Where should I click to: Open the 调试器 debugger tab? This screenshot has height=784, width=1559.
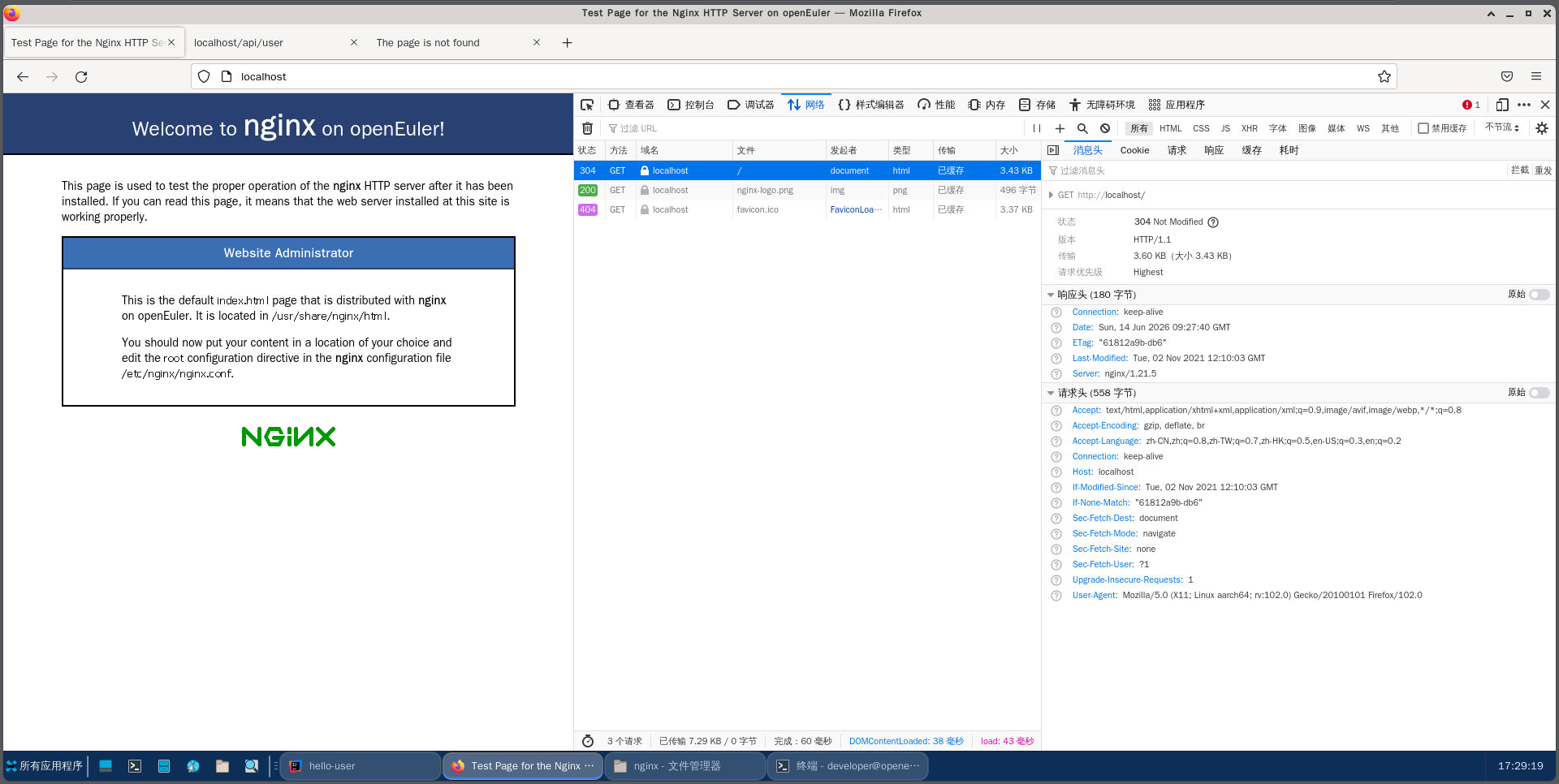(751, 105)
